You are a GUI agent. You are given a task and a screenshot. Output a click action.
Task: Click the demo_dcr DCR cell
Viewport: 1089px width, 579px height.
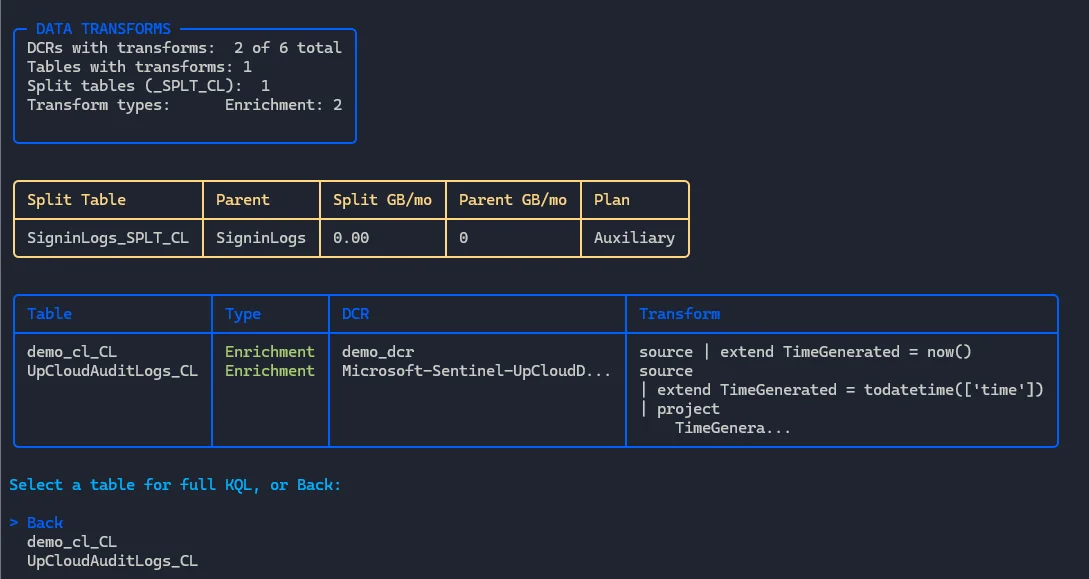point(378,352)
